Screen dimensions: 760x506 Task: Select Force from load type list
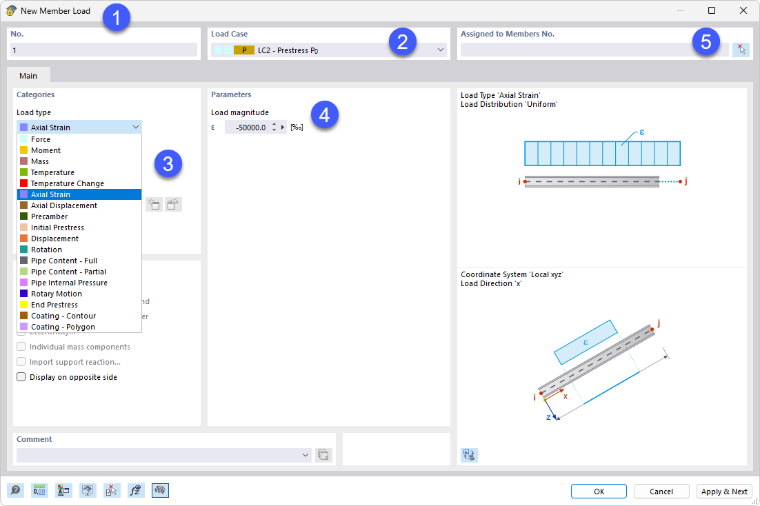click(79, 139)
